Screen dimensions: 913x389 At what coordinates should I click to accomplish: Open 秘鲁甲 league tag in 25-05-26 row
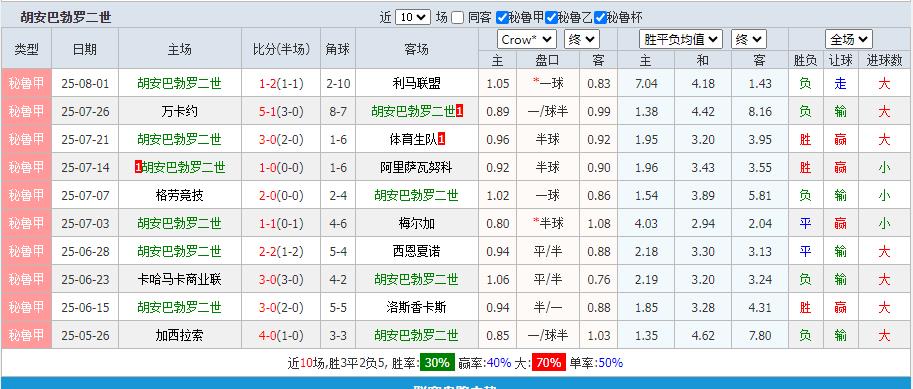pyautogui.click(x=27, y=335)
